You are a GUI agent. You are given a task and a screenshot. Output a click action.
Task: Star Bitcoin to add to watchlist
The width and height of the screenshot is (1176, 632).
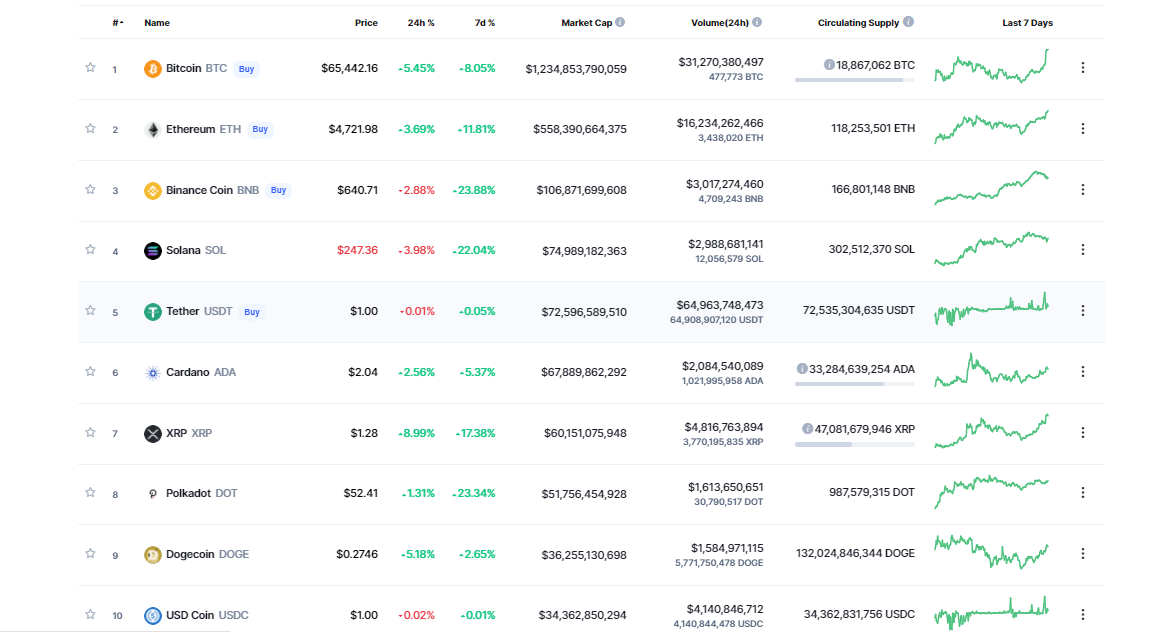90,67
